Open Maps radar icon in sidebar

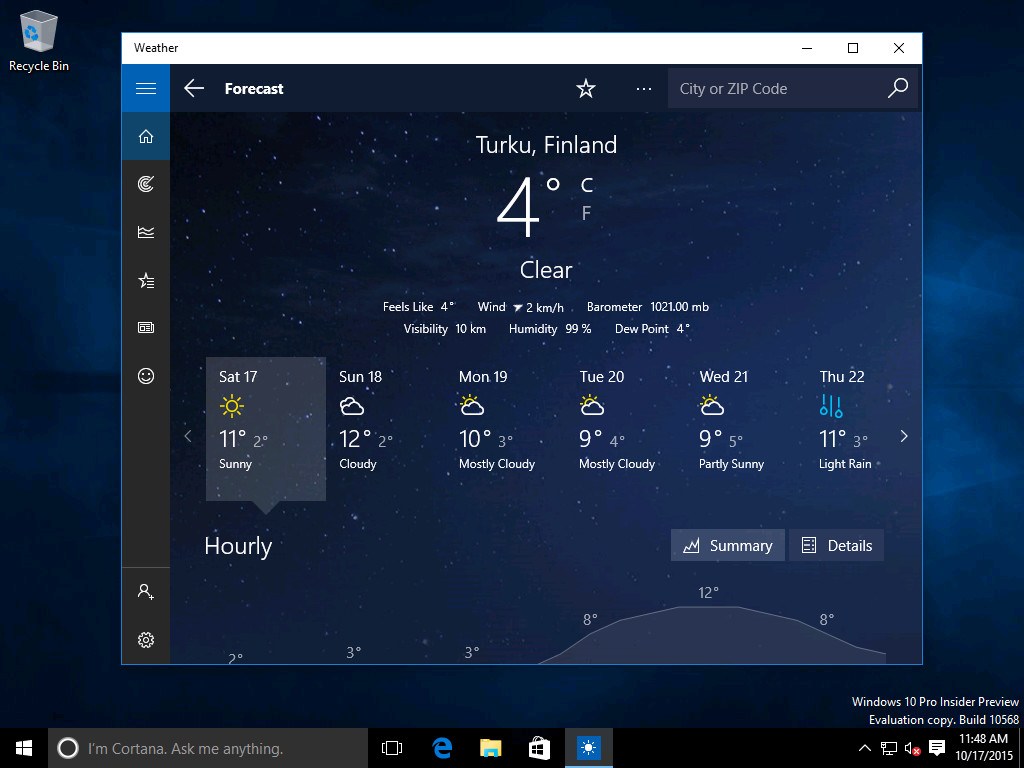tap(146, 184)
